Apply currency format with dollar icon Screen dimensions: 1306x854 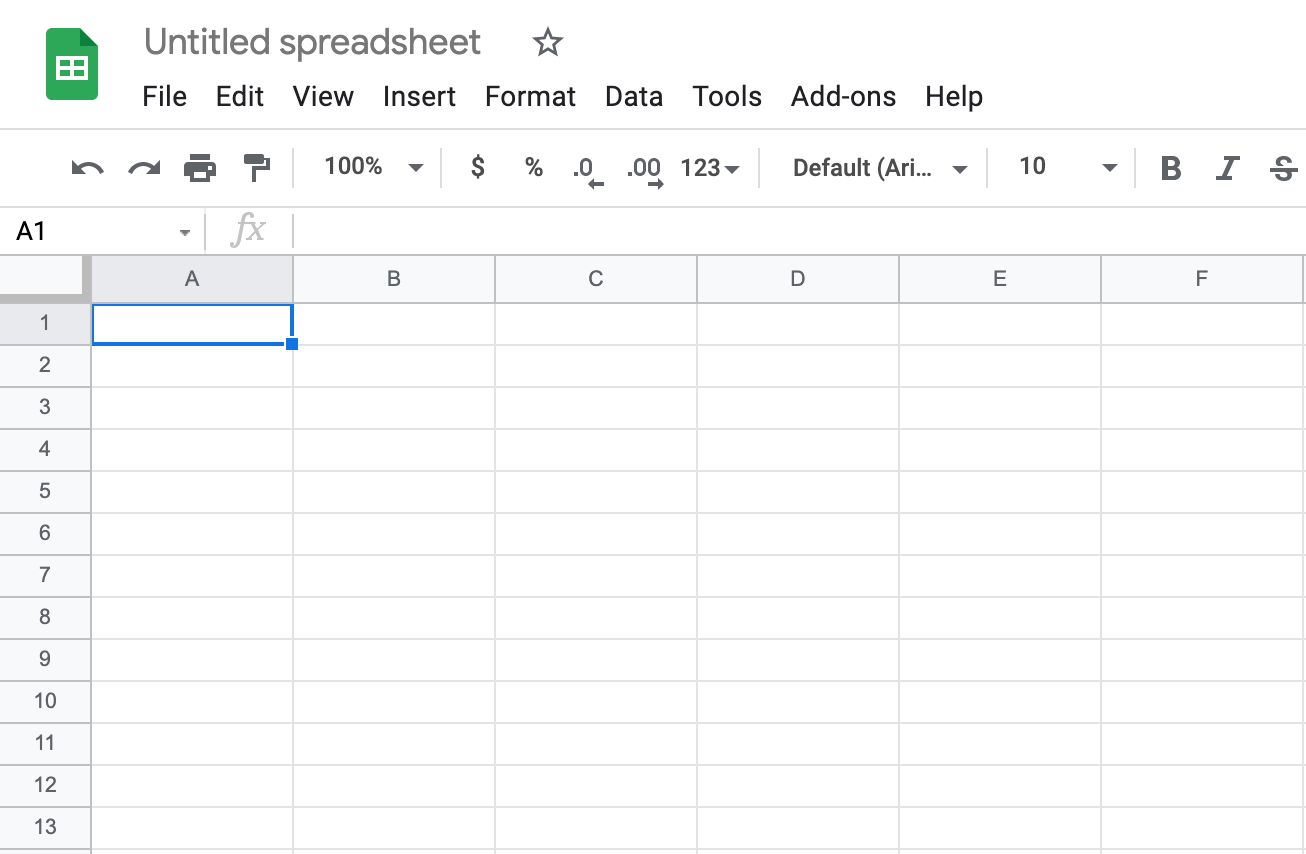(x=478, y=167)
